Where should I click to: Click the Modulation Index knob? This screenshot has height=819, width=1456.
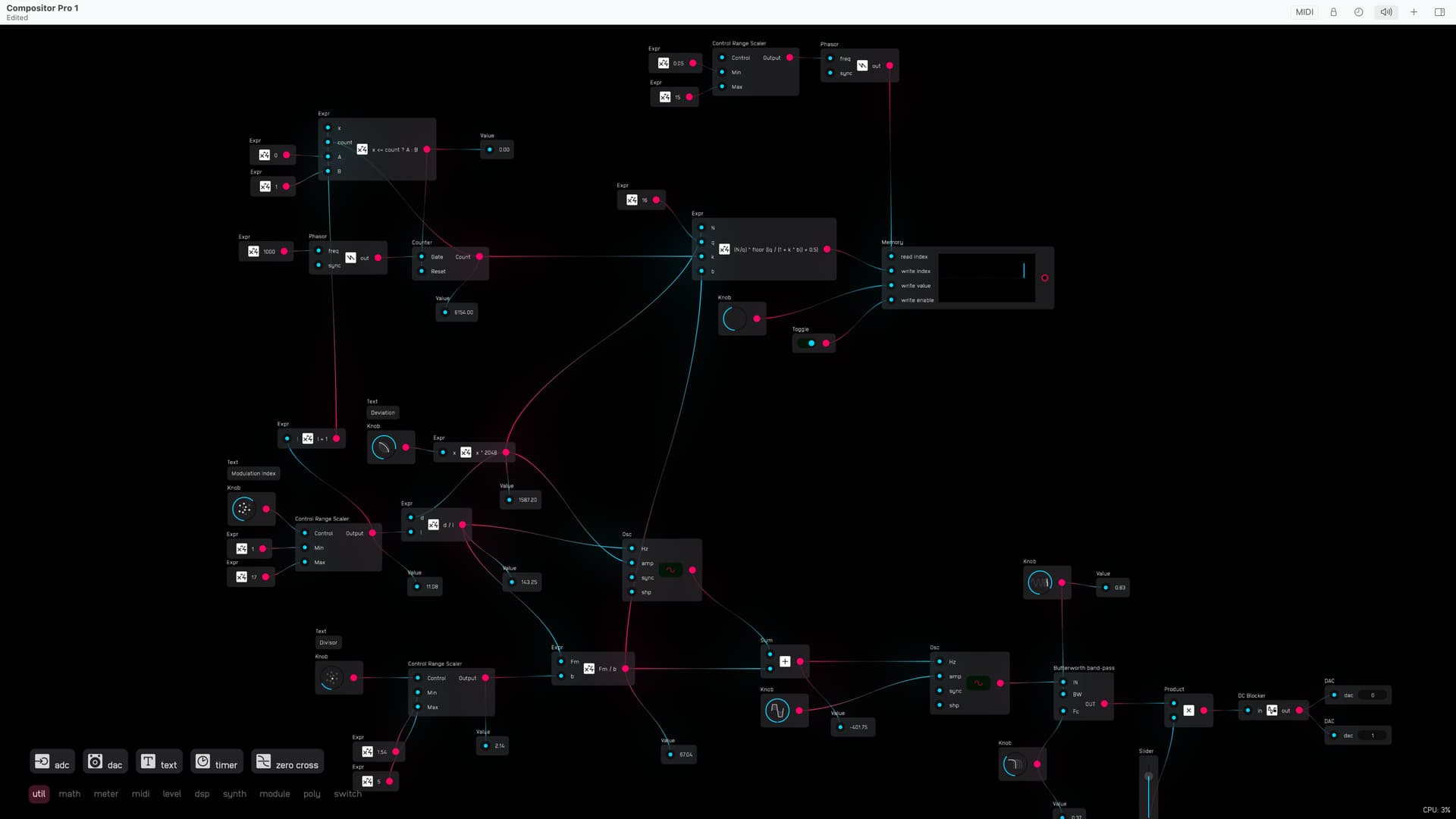[x=243, y=509]
